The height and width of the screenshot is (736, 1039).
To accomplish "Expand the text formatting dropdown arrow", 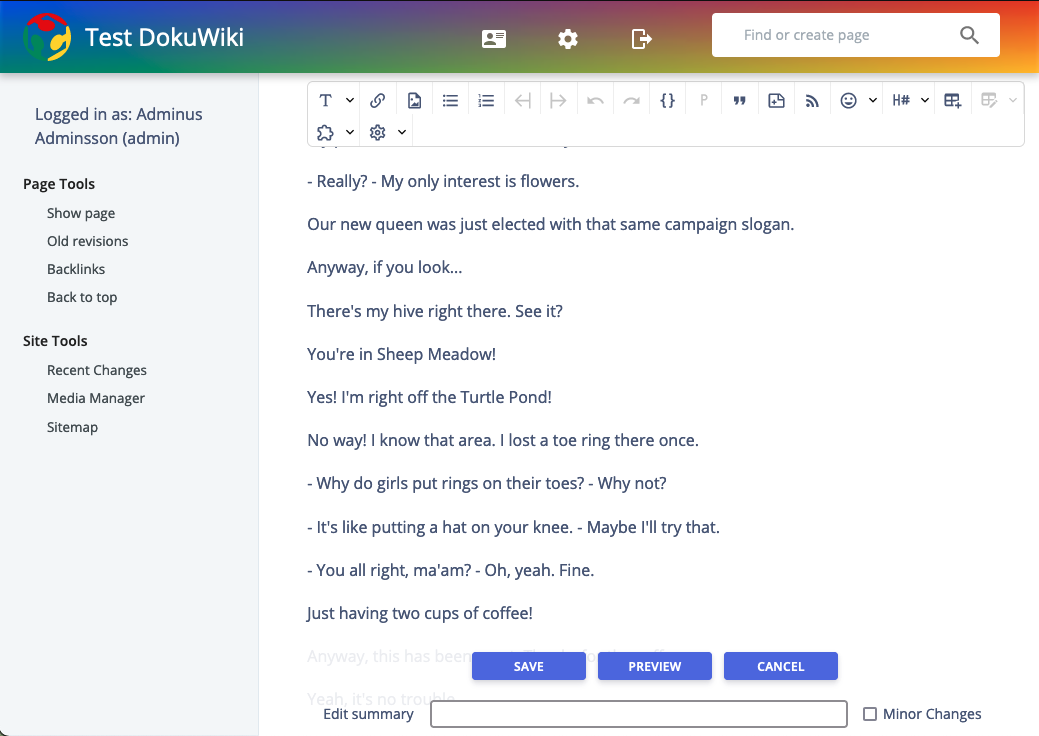I will click(350, 100).
